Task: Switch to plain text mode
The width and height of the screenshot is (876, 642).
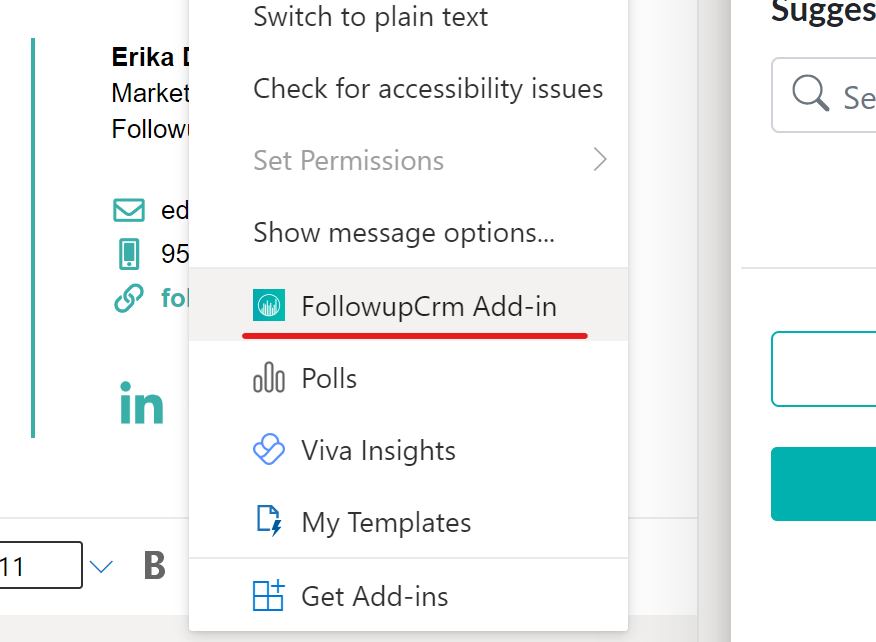Action: click(x=371, y=17)
